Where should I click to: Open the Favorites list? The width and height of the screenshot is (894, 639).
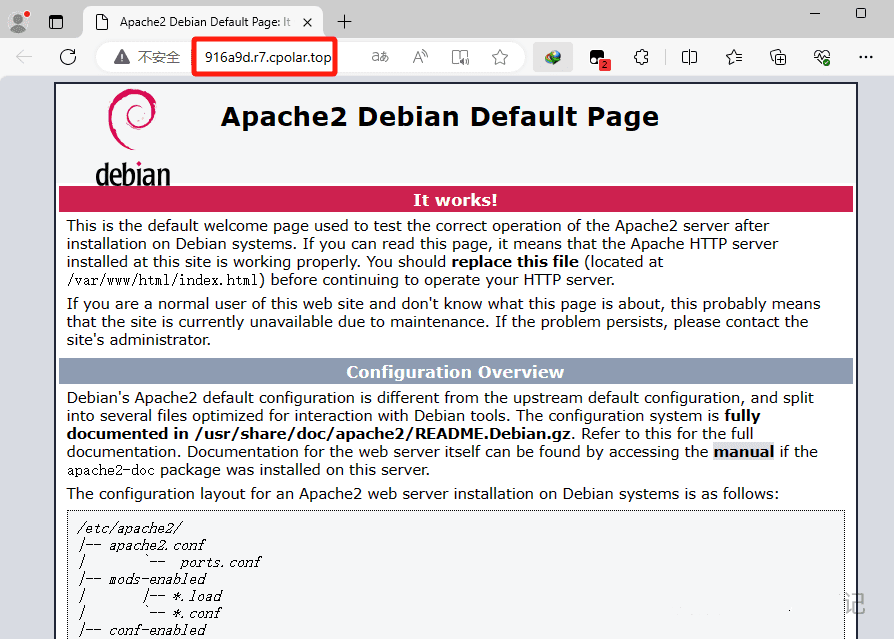click(x=734, y=57)
